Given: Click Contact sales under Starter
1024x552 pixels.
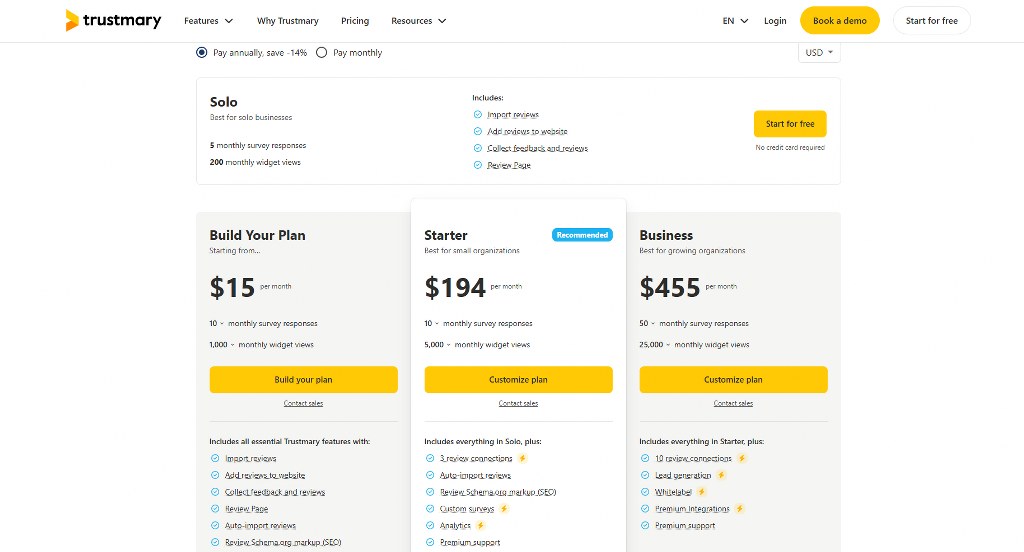Looking at the screenshot, I should pyautogui.click(x=518, y=403).
